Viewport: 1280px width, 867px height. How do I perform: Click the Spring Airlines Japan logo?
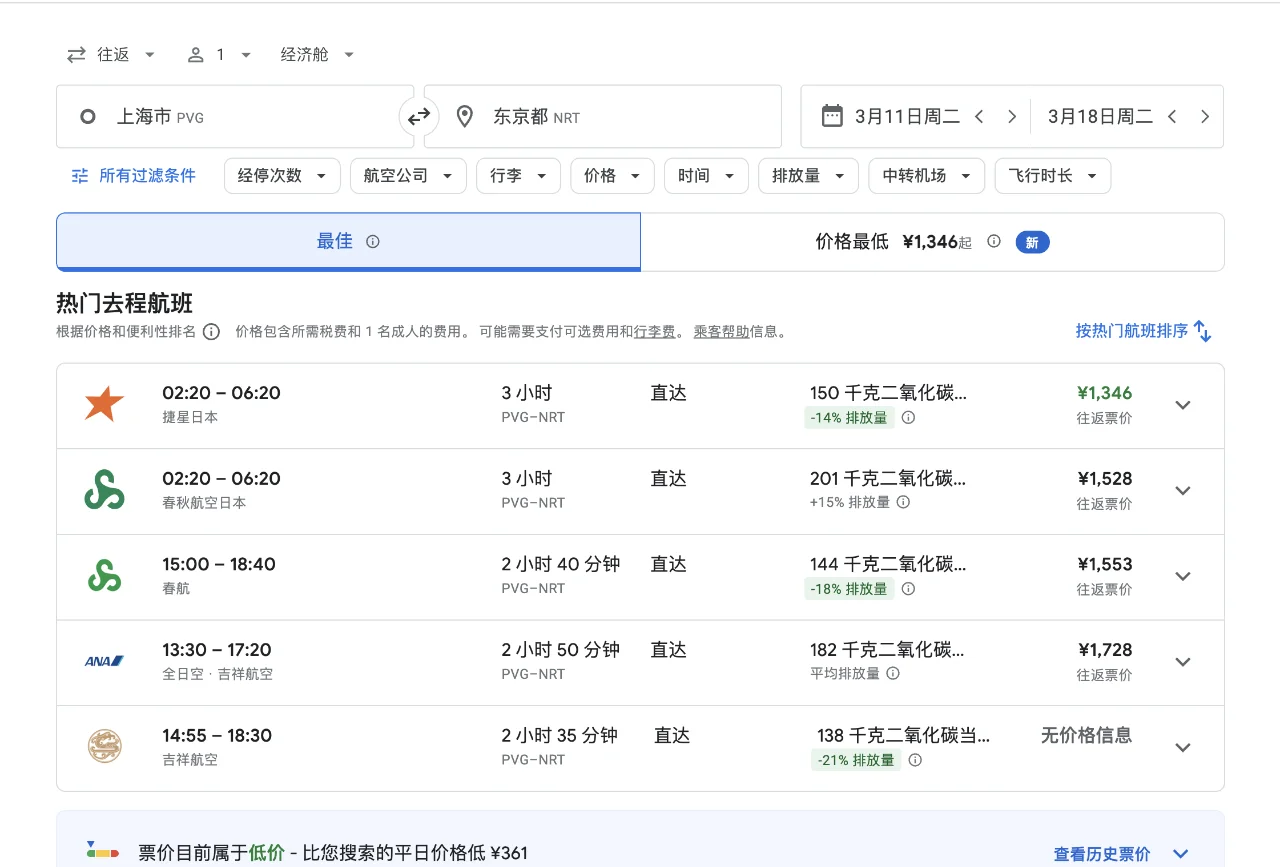[x=104, y=490]
